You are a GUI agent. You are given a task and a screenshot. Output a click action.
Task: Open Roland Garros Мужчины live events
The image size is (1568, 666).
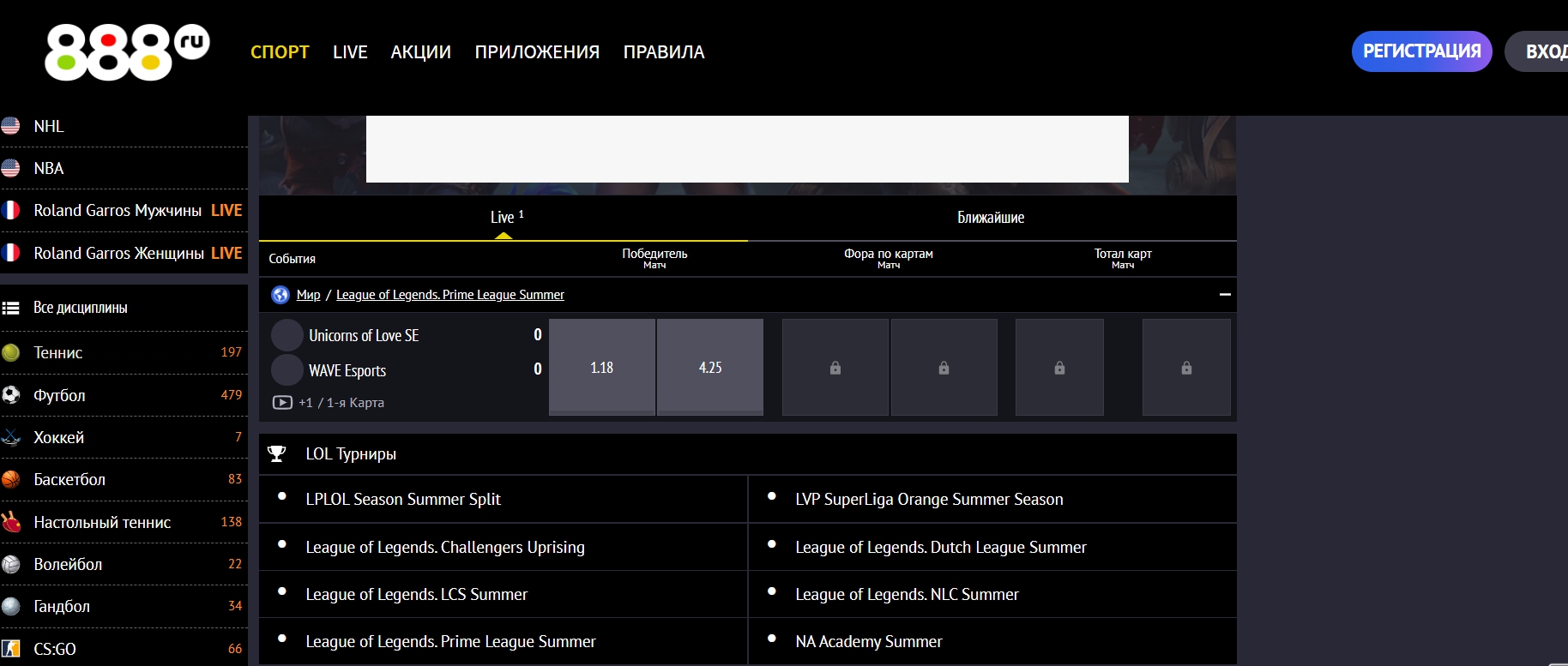pos(118,211)
